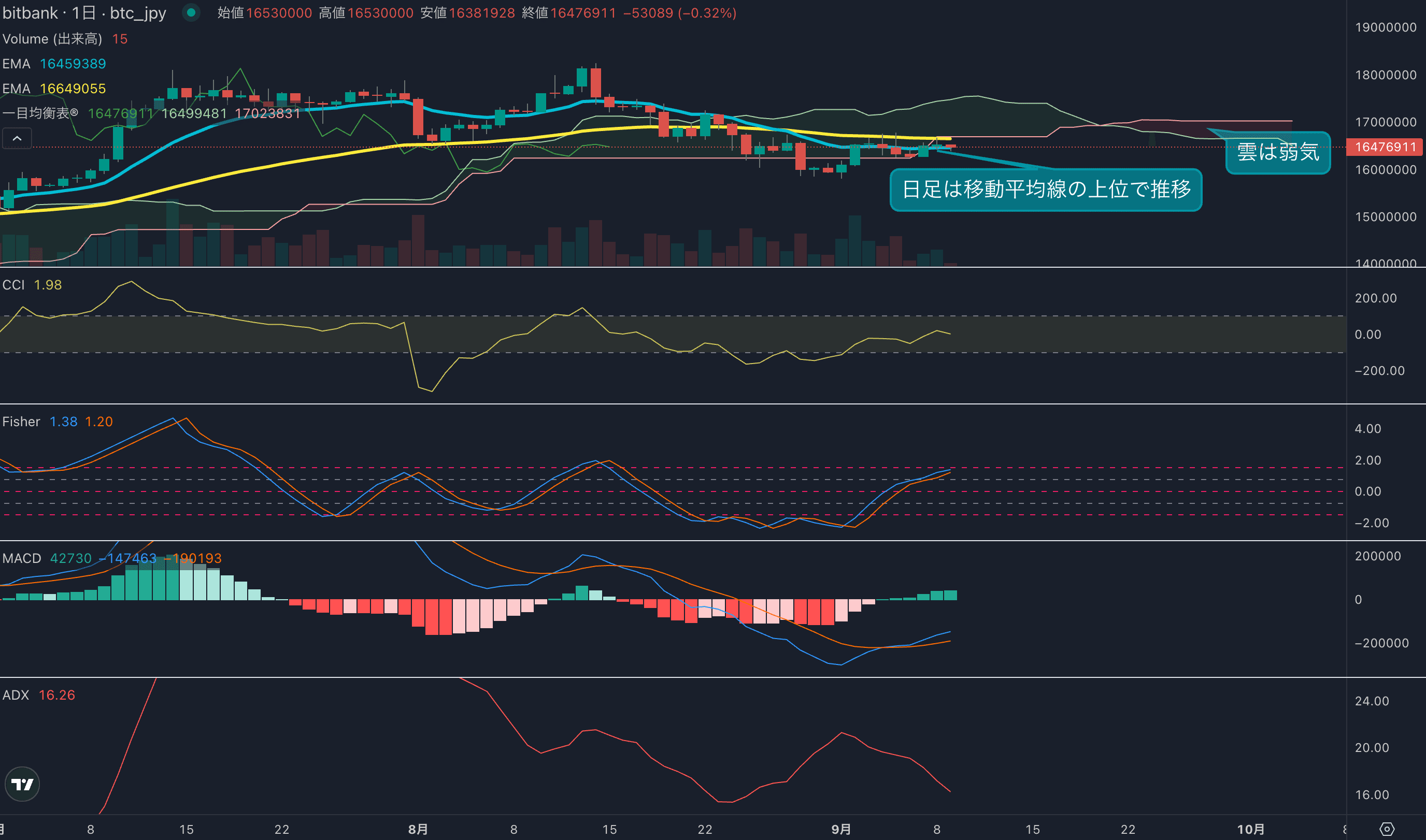Click the 一目均衡表 indicator legend
The width and height of the screenshot is (1426, 840).
click(40, 113)
